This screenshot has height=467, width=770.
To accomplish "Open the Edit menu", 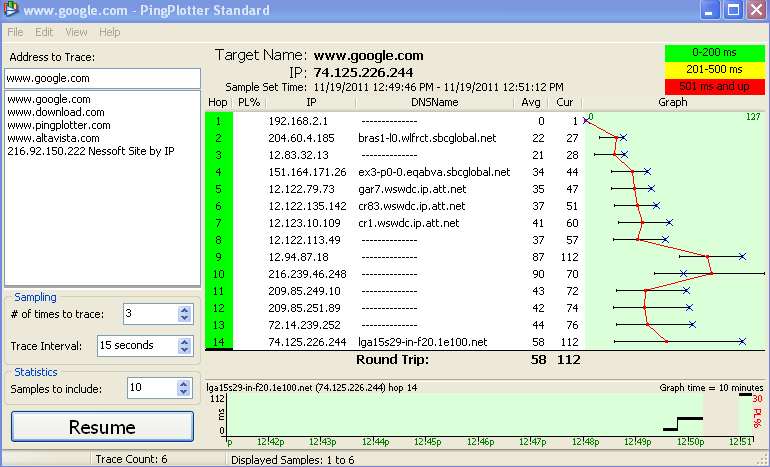I will point(44,32).
